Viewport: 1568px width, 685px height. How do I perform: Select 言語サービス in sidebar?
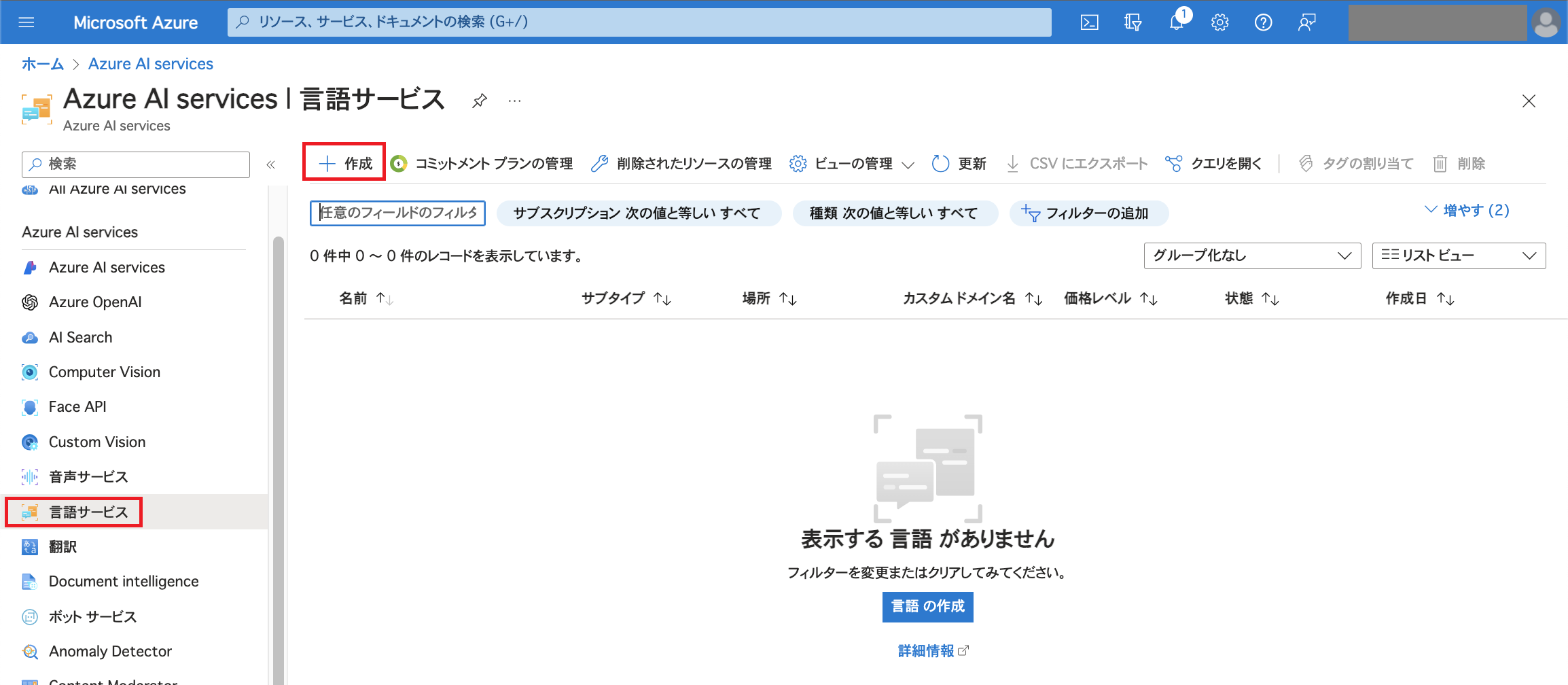click(134, 512)
